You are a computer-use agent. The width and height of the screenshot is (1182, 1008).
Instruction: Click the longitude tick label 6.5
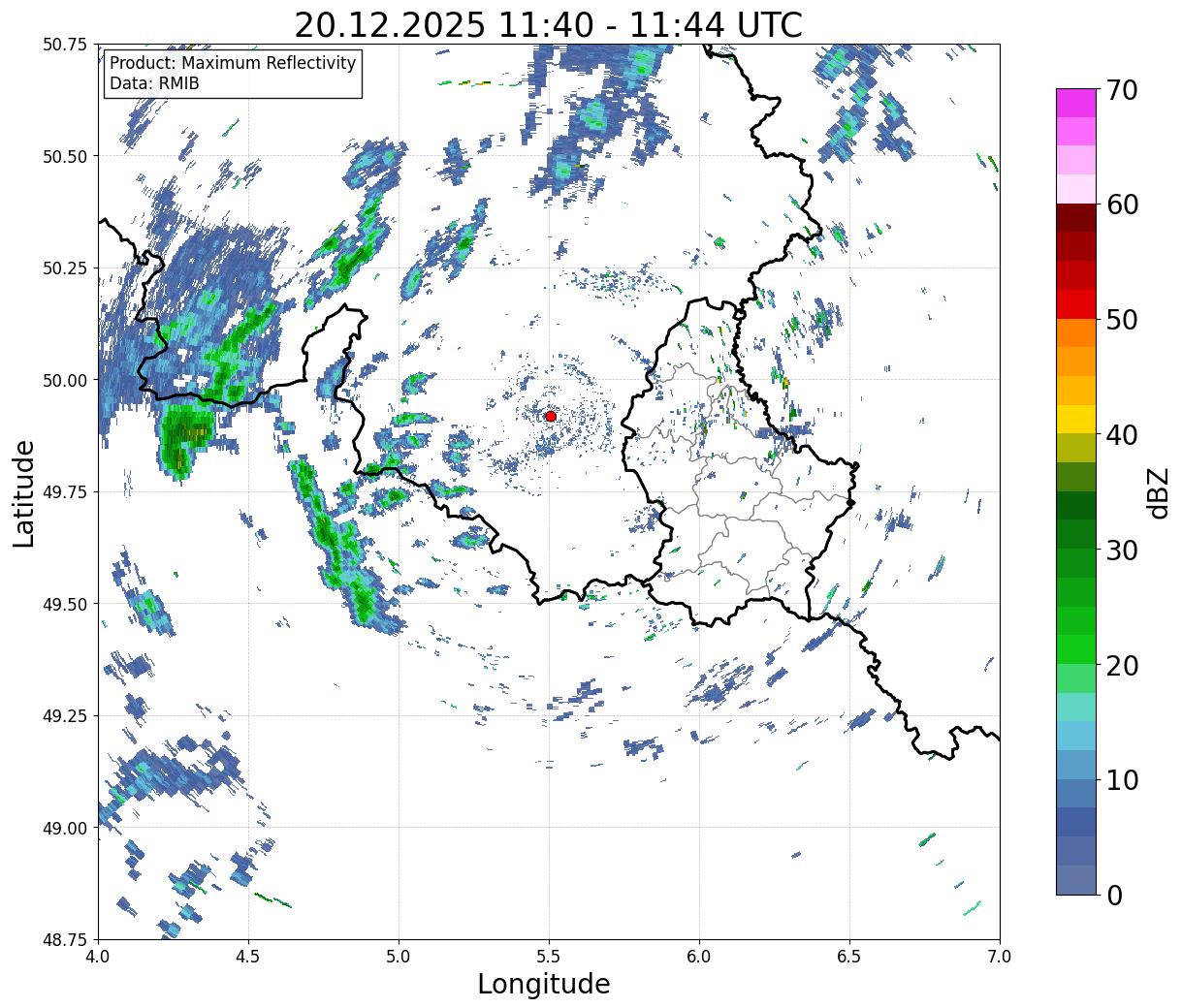tap(849, 956)
